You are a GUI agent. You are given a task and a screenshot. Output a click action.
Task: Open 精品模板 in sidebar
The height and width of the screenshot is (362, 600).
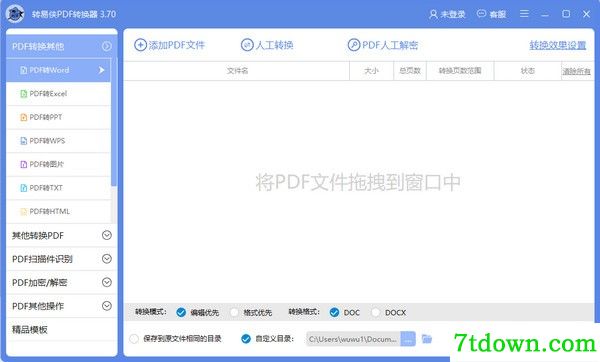(62, 329)
